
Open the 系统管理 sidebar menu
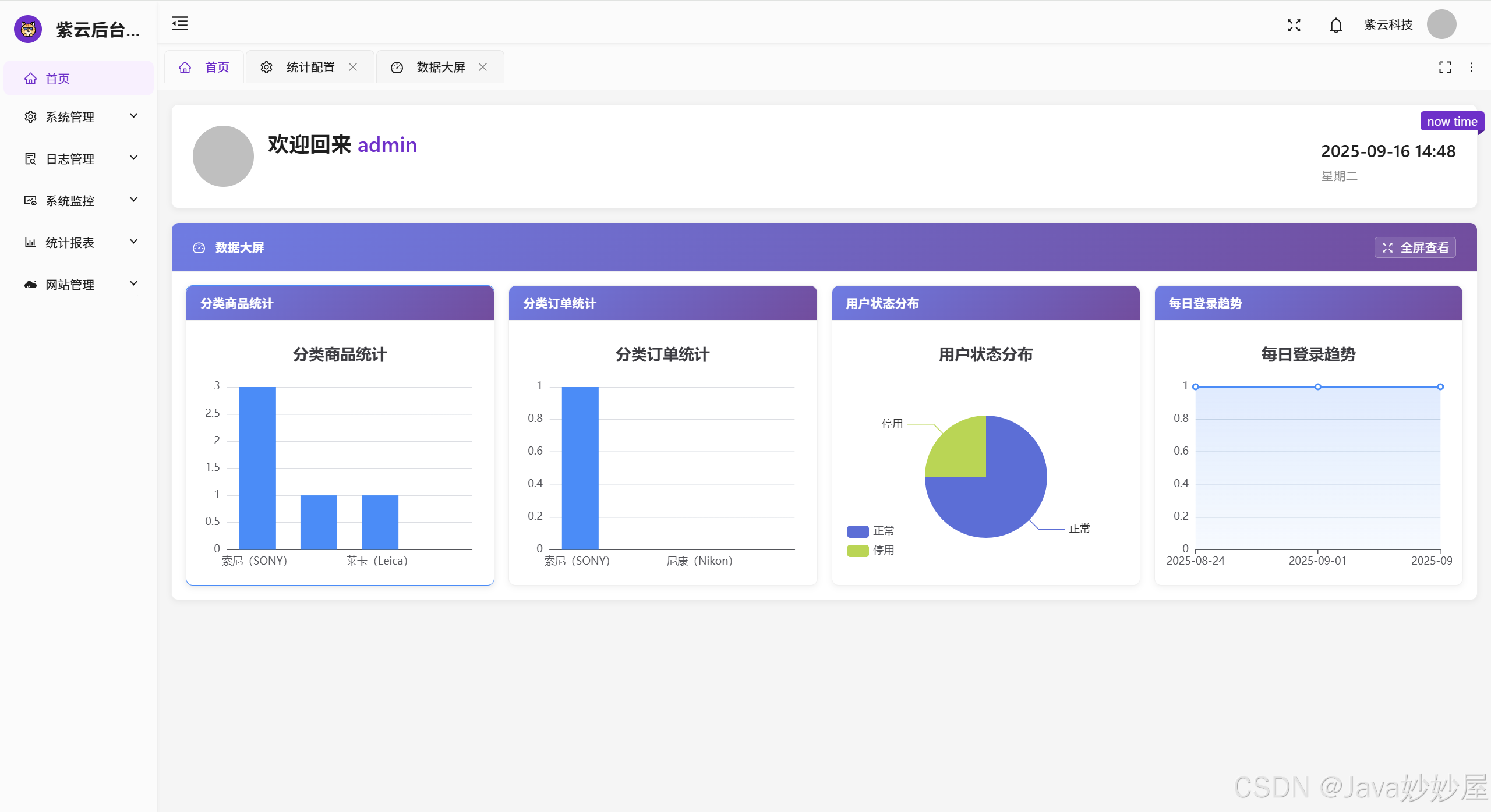coord(79,116)
